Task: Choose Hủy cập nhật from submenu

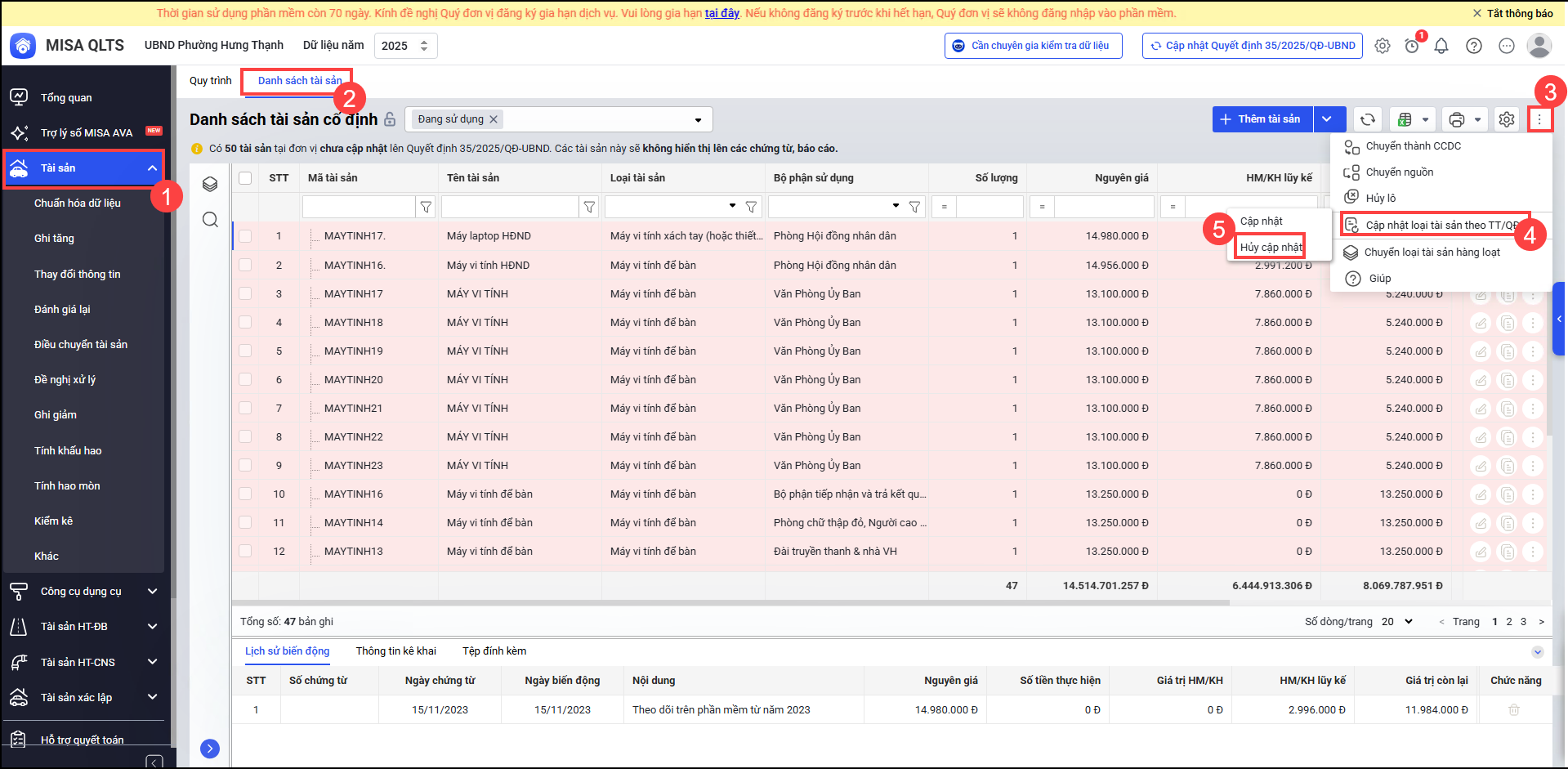Action: tap(1271, 247)
